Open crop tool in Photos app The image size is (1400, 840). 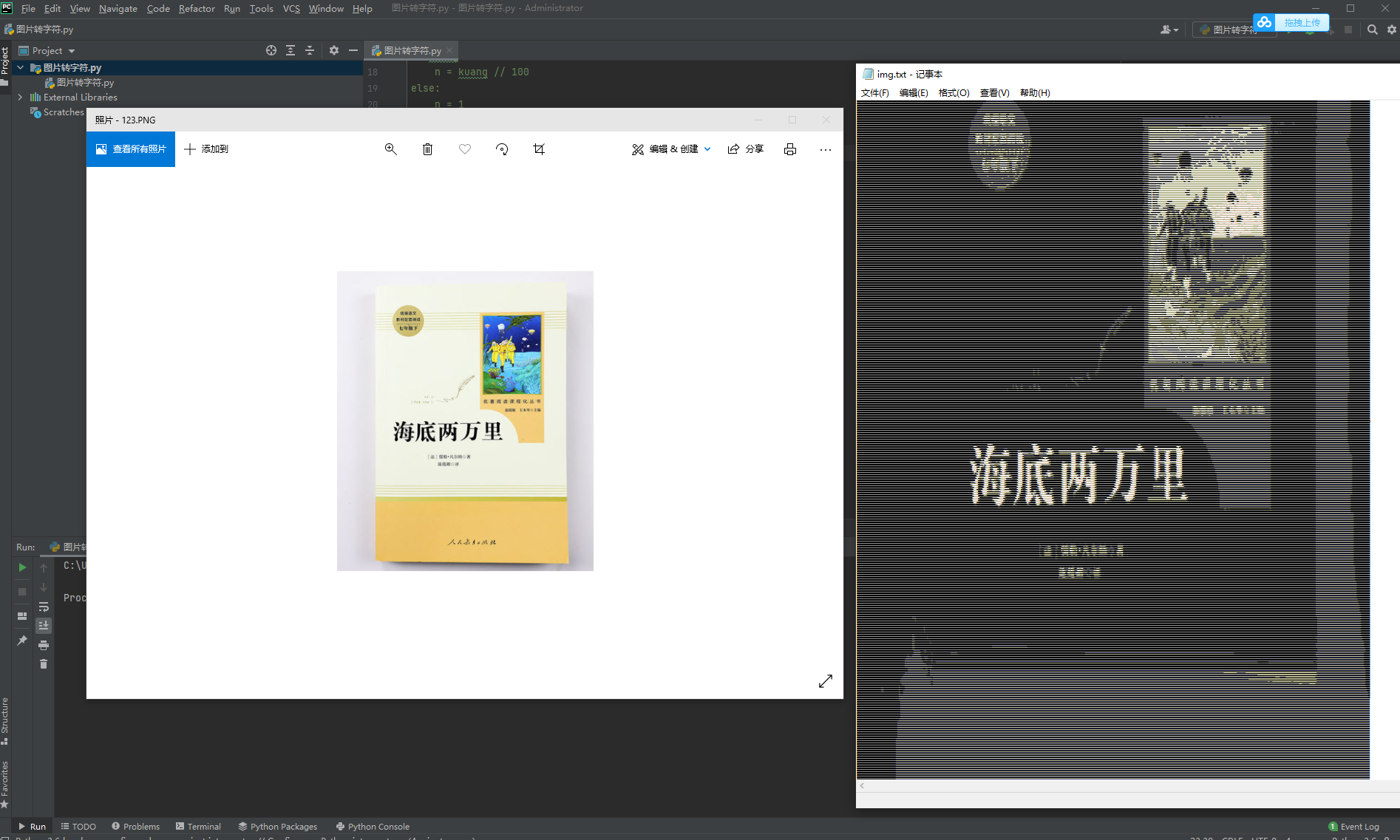539,149
